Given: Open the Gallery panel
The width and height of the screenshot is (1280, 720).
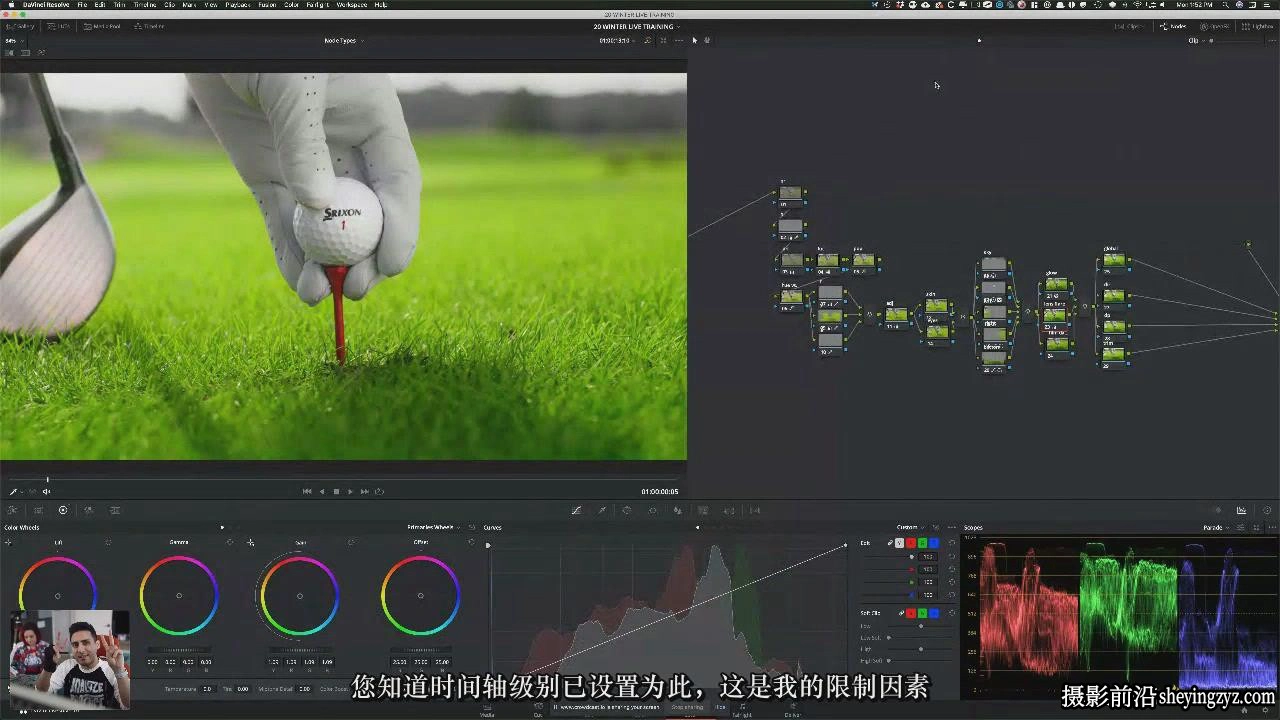Looking at the screenshot, I should (20, 26).
